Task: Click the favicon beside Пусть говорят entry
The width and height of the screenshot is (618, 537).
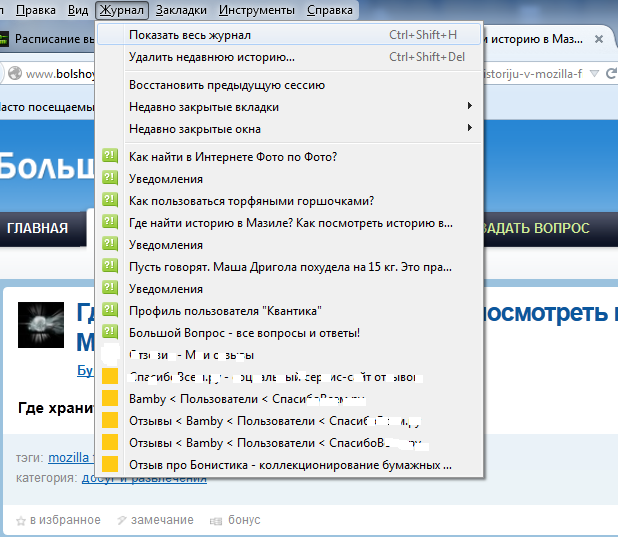Action: tap(110, 266)
